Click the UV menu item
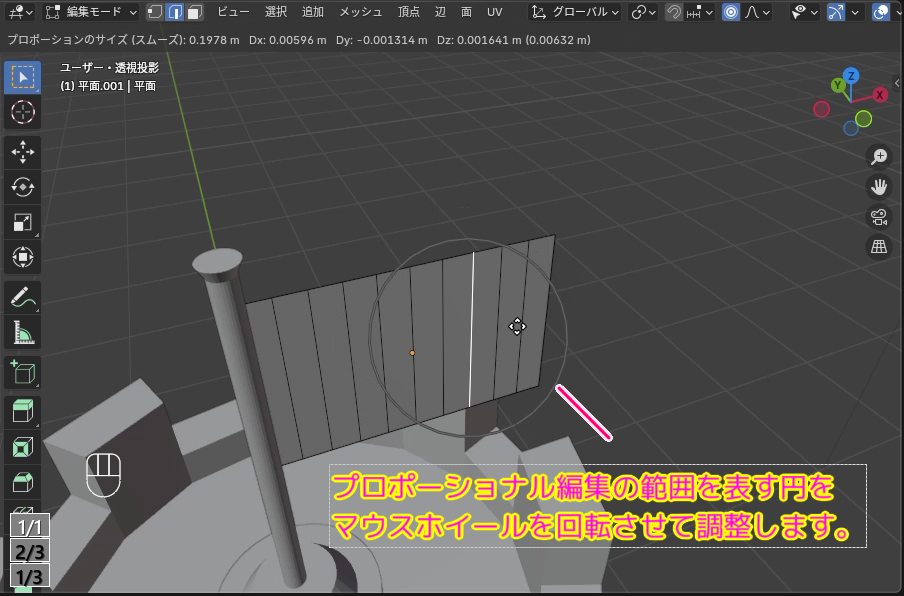 coord(493,12)
